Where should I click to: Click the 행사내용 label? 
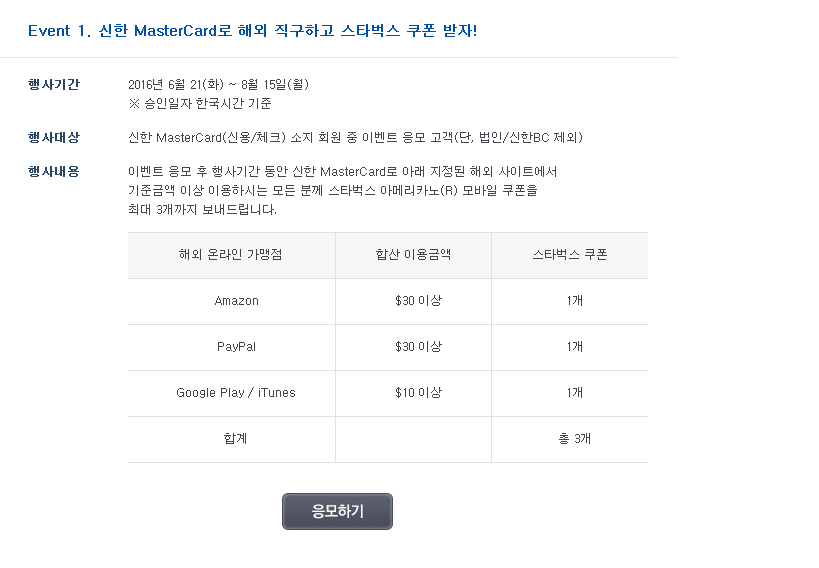(x=54, y=172)
